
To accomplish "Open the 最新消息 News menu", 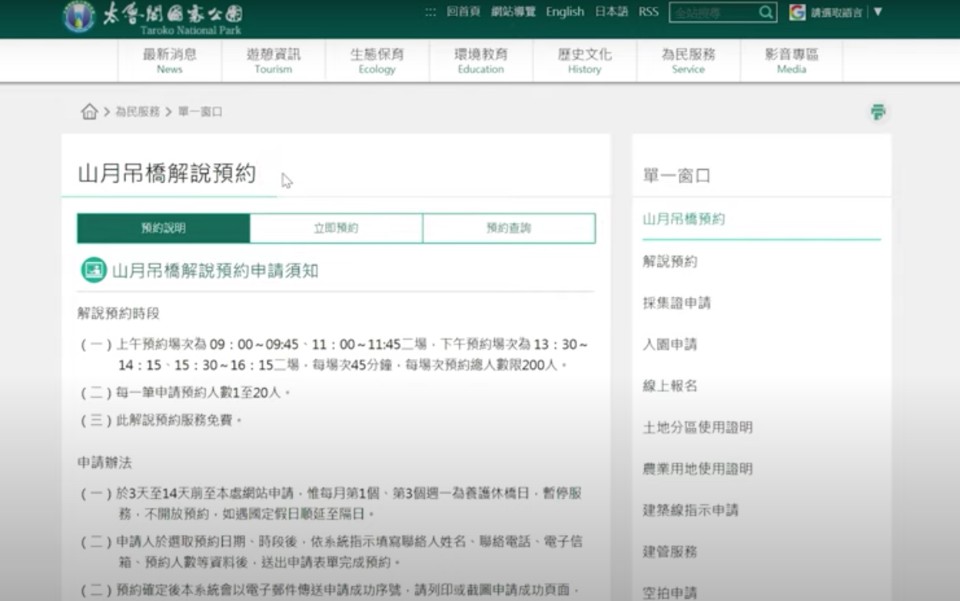I will click(x=170, y=61).
